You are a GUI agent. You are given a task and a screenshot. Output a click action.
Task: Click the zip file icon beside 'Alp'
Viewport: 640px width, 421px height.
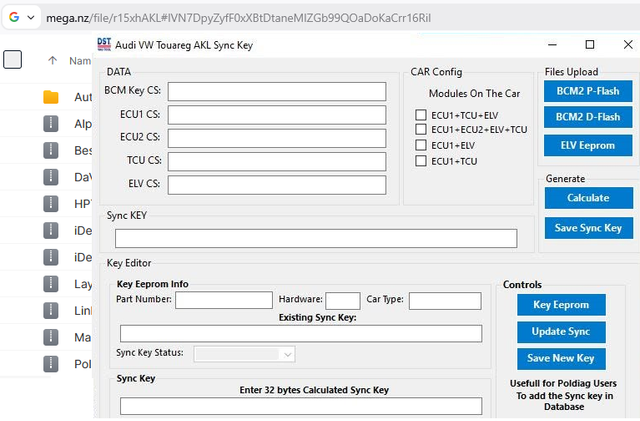pyautogui.click(x=51, y=124)
